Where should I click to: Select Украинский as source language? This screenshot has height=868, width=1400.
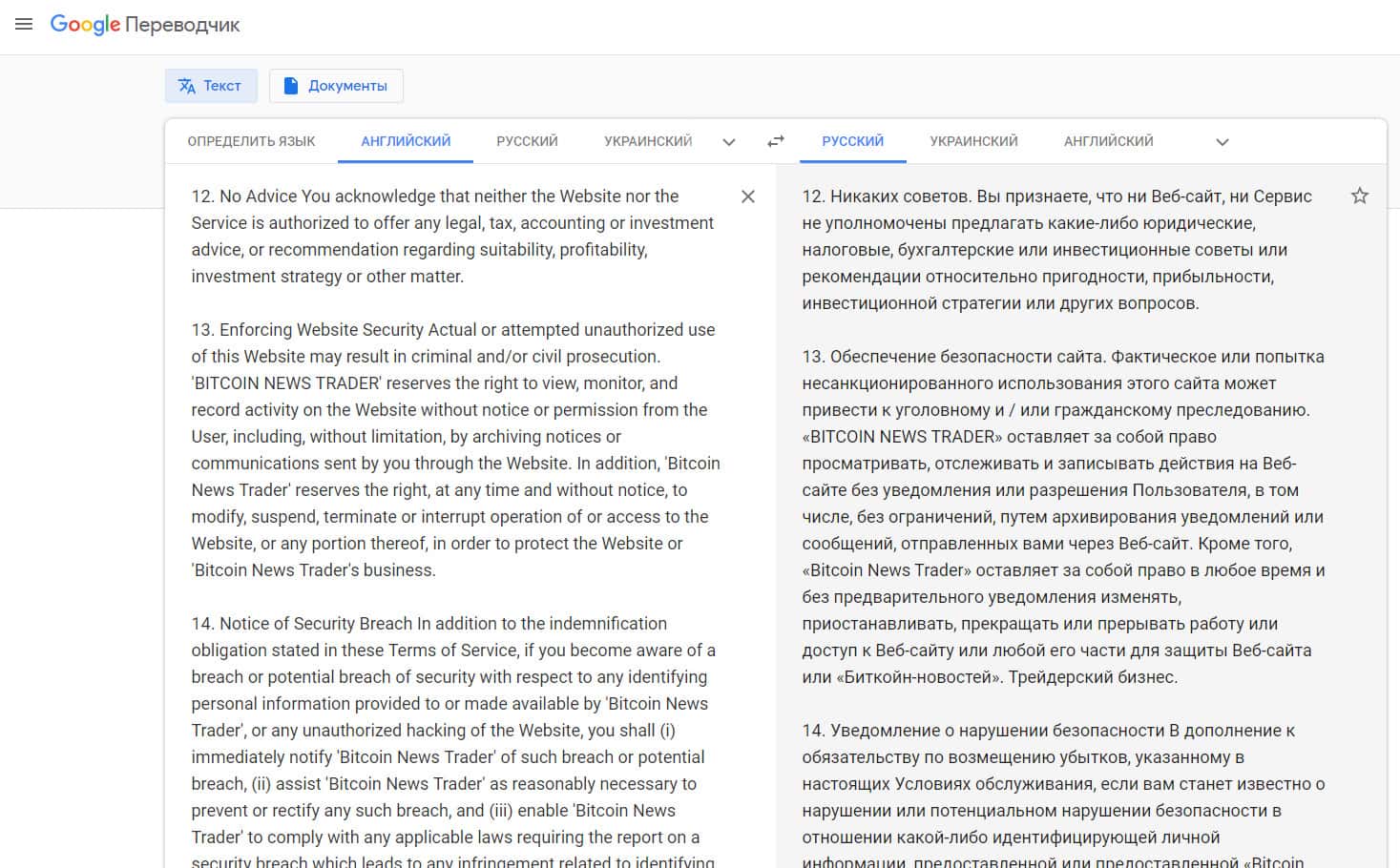click(x=648, y=141)
